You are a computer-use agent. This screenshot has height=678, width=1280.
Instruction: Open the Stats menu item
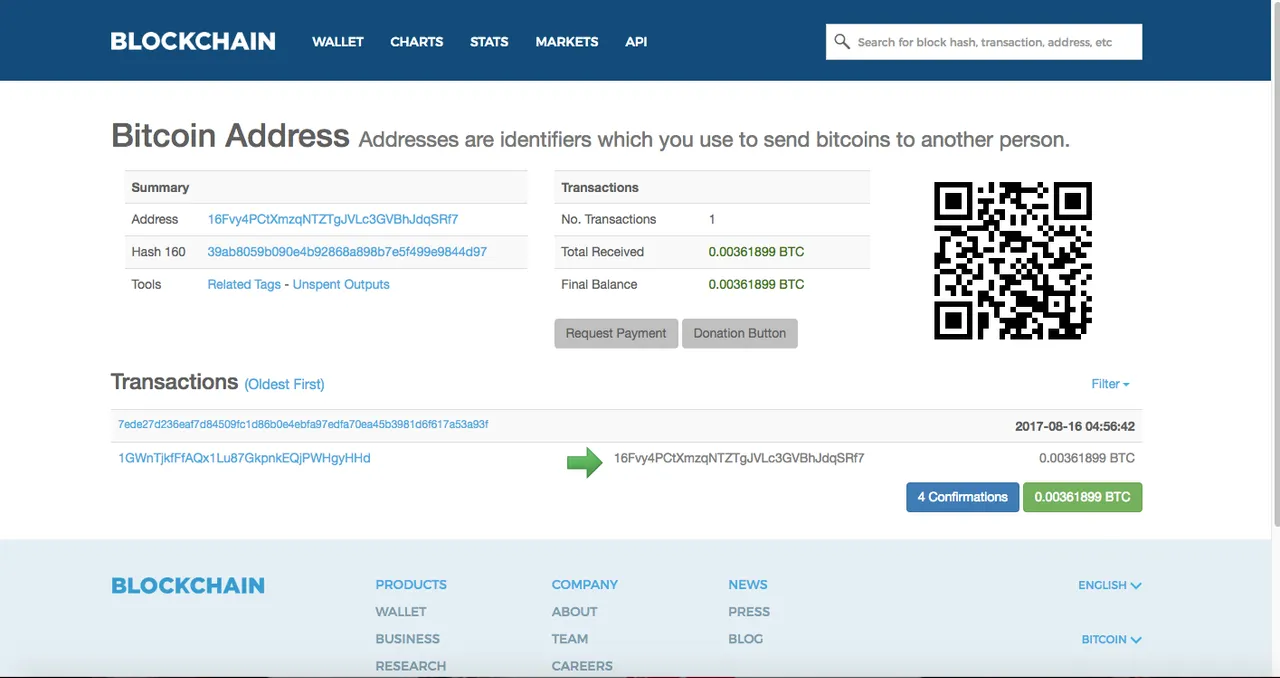tap(489, 42)
